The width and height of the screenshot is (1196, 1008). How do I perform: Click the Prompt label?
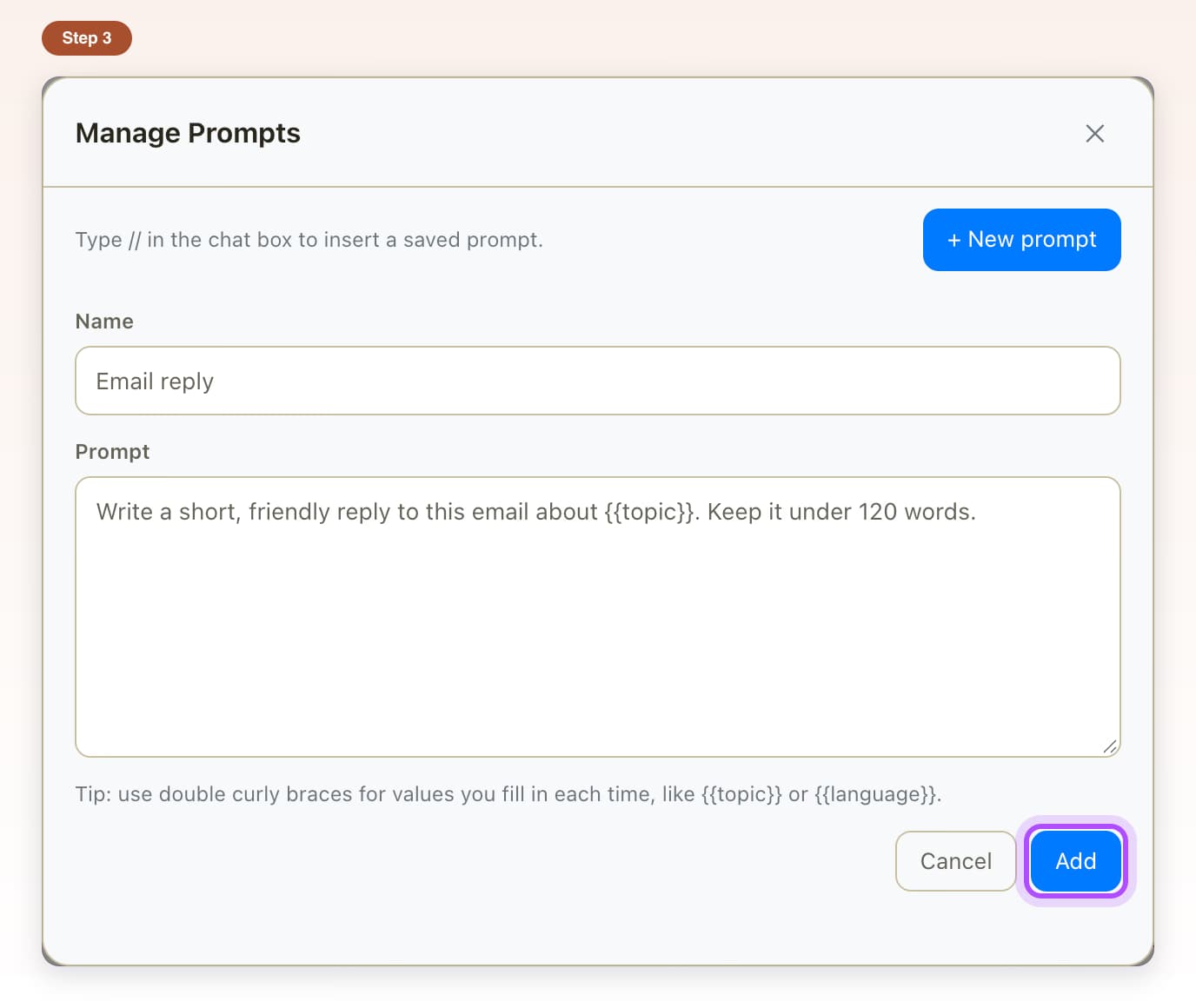112,452
